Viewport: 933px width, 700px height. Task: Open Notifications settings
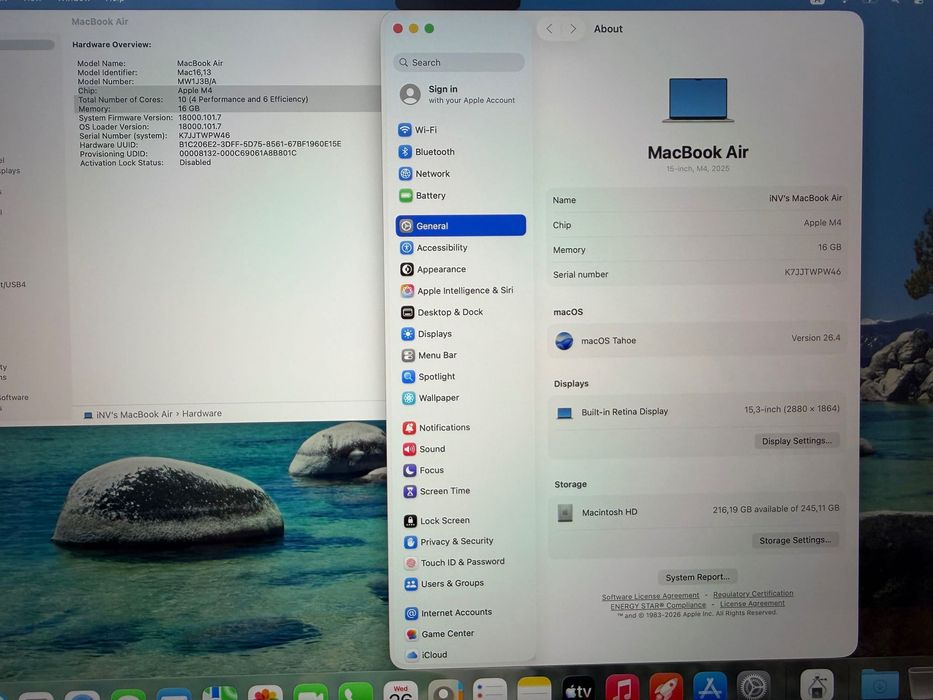coord(436,427)
